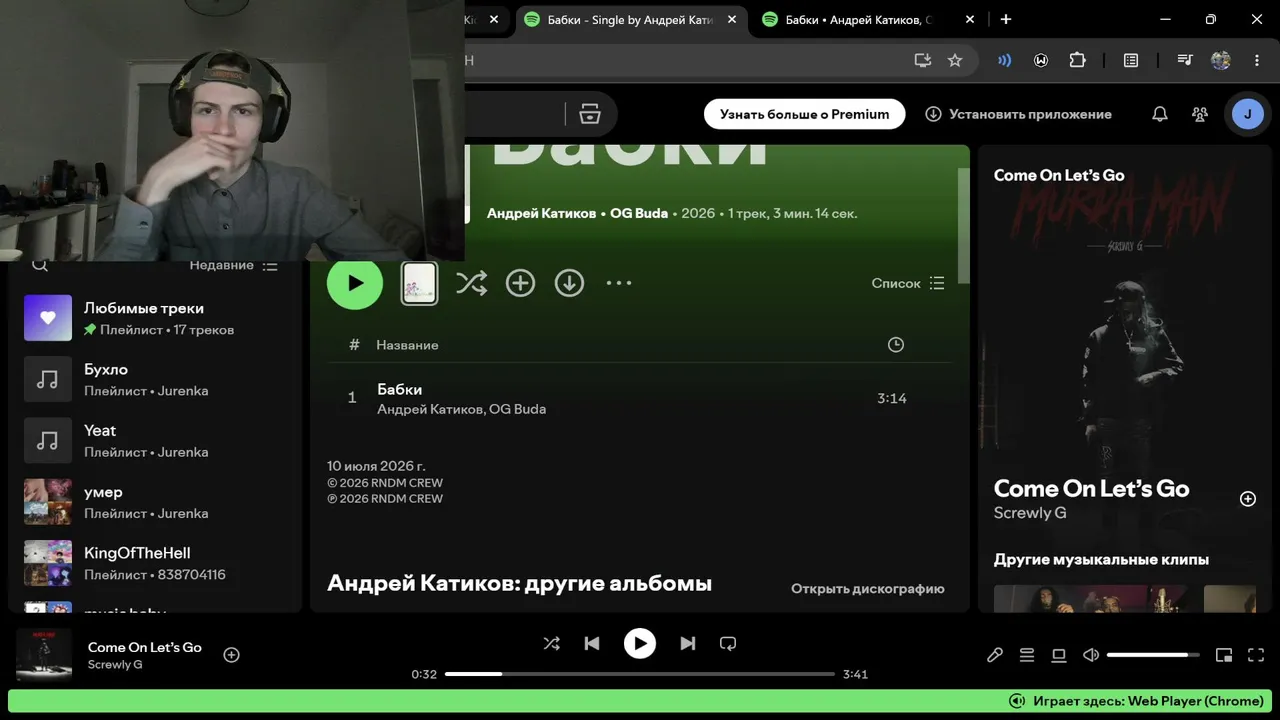Open the Chrome three-dot menu
This screenshot has width=1280, height=720.
pos(1257,60)
